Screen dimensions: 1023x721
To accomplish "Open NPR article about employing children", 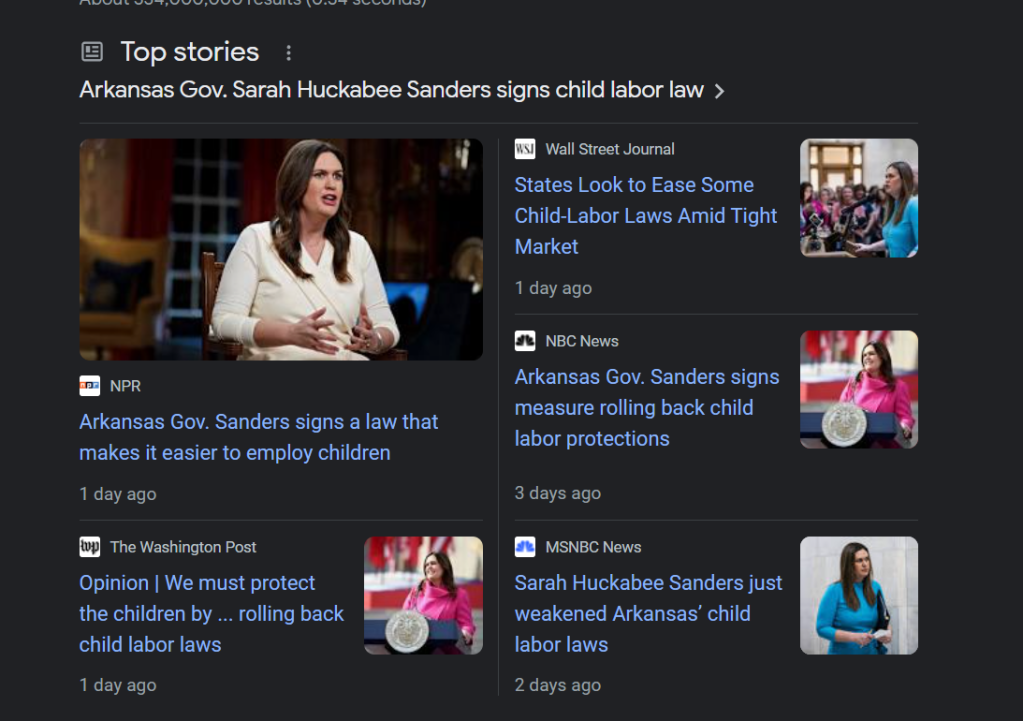I will point(258,437).
